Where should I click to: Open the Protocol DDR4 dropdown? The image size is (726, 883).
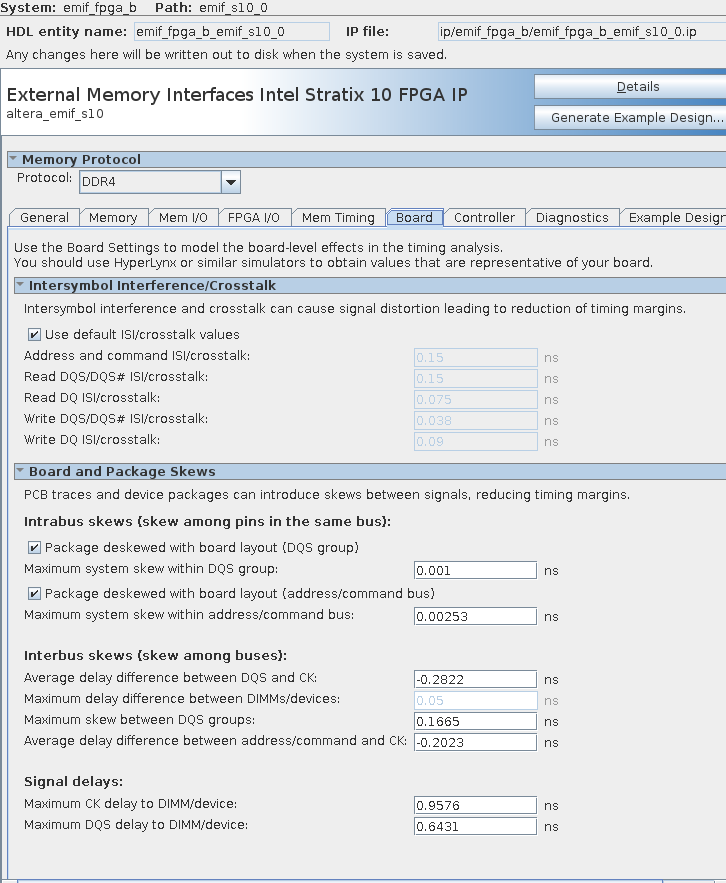[x=230, y=182]
